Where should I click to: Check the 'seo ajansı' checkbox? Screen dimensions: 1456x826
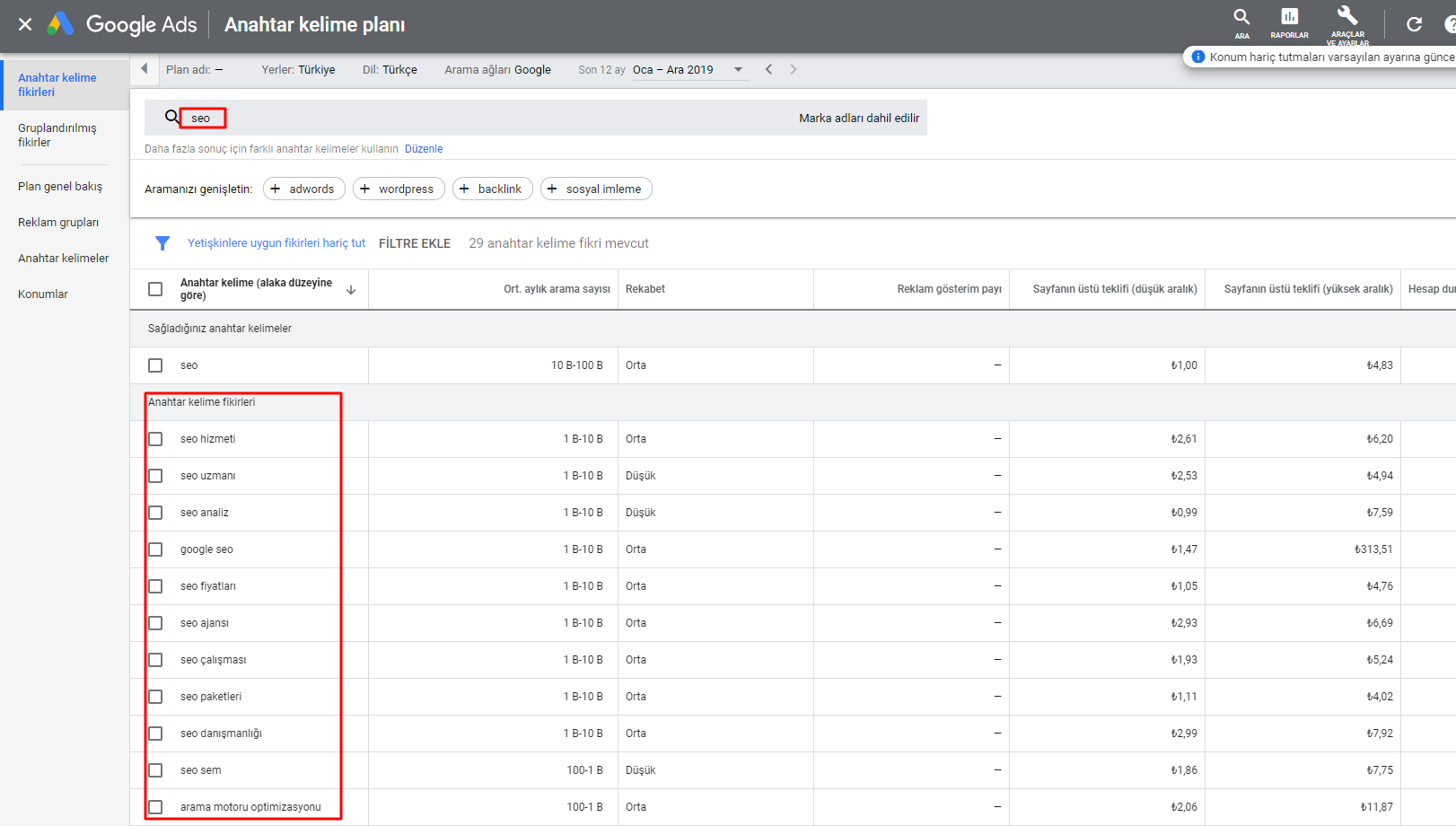click(x=155, y=623)
